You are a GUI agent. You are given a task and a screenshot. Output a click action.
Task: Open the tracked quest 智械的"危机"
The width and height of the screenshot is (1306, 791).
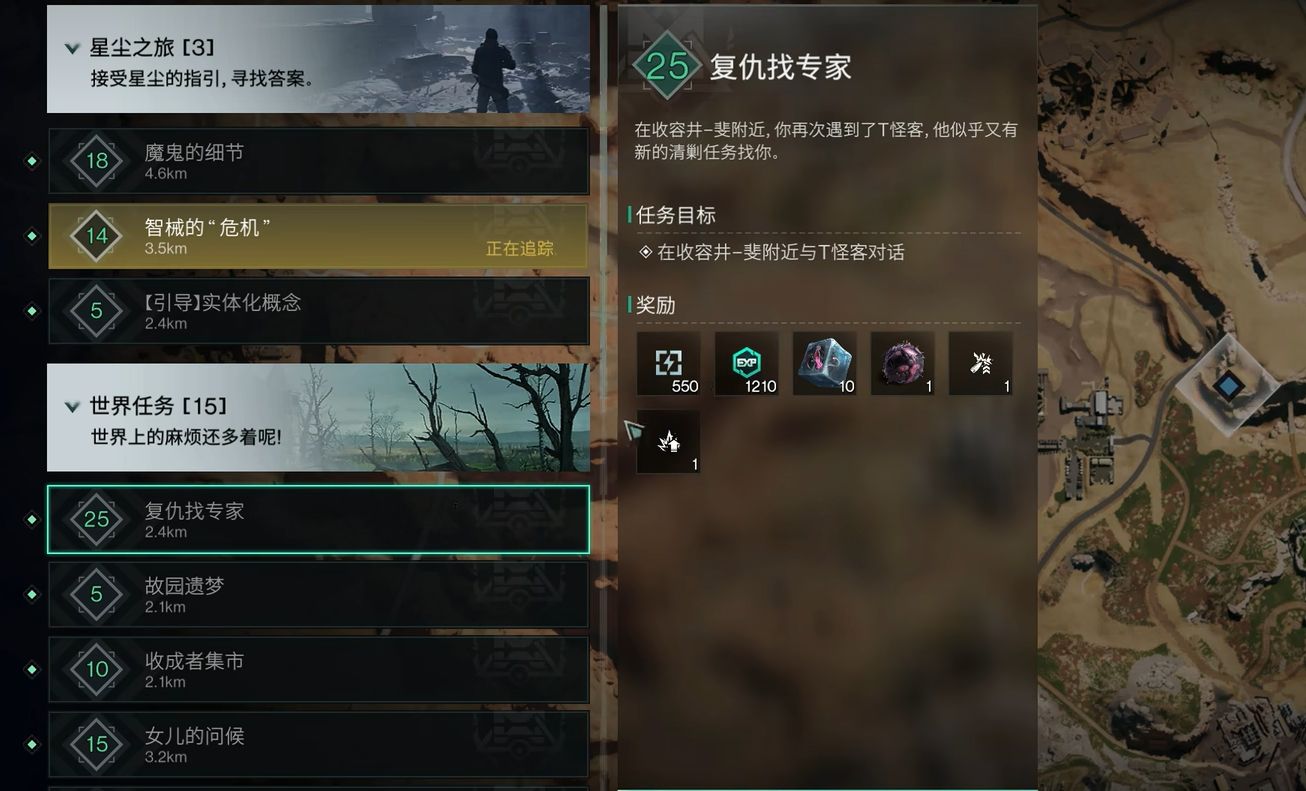(x=318, y=236)
